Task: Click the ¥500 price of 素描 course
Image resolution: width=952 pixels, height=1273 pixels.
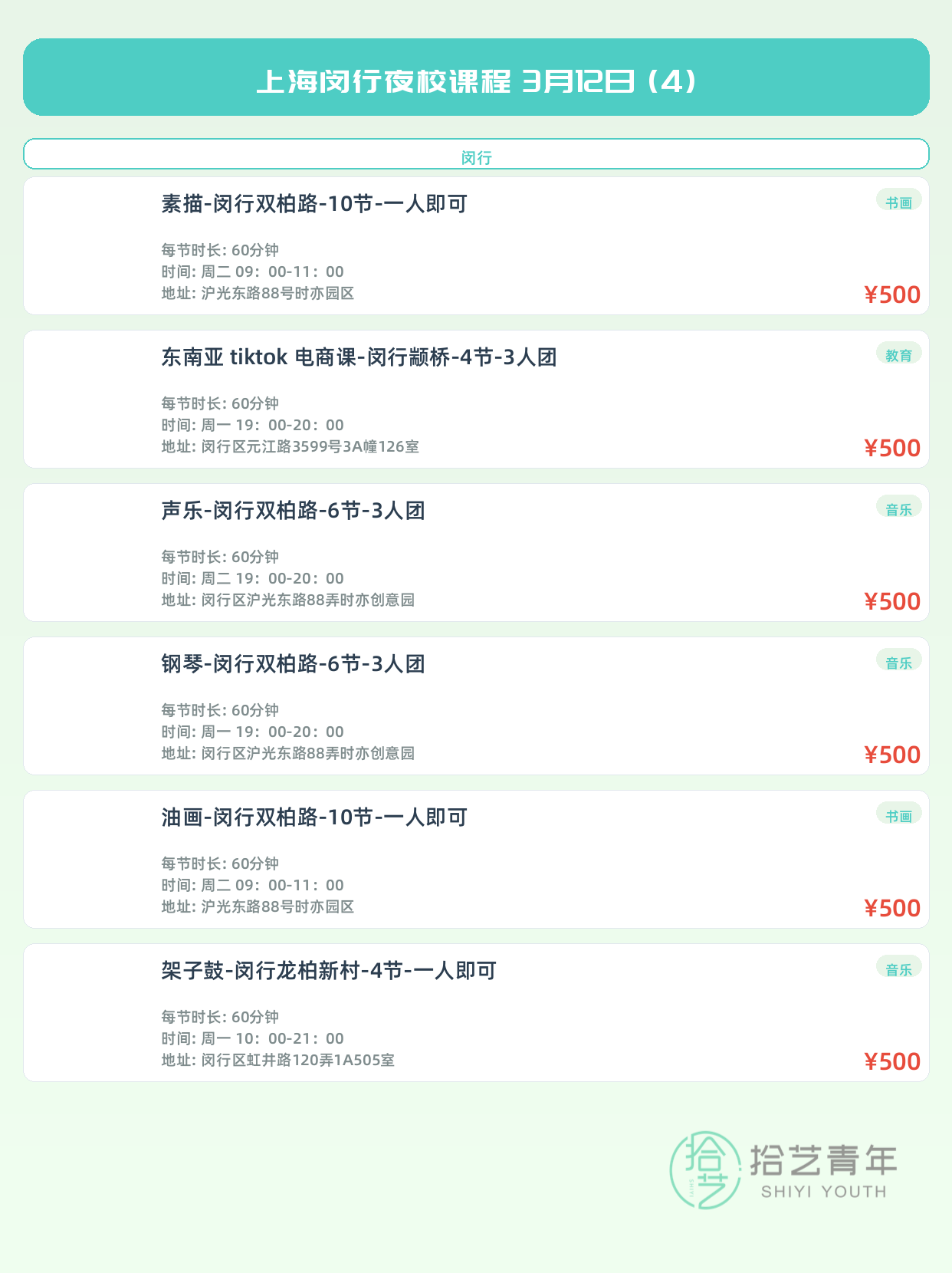Action: (x=892, y=294)
